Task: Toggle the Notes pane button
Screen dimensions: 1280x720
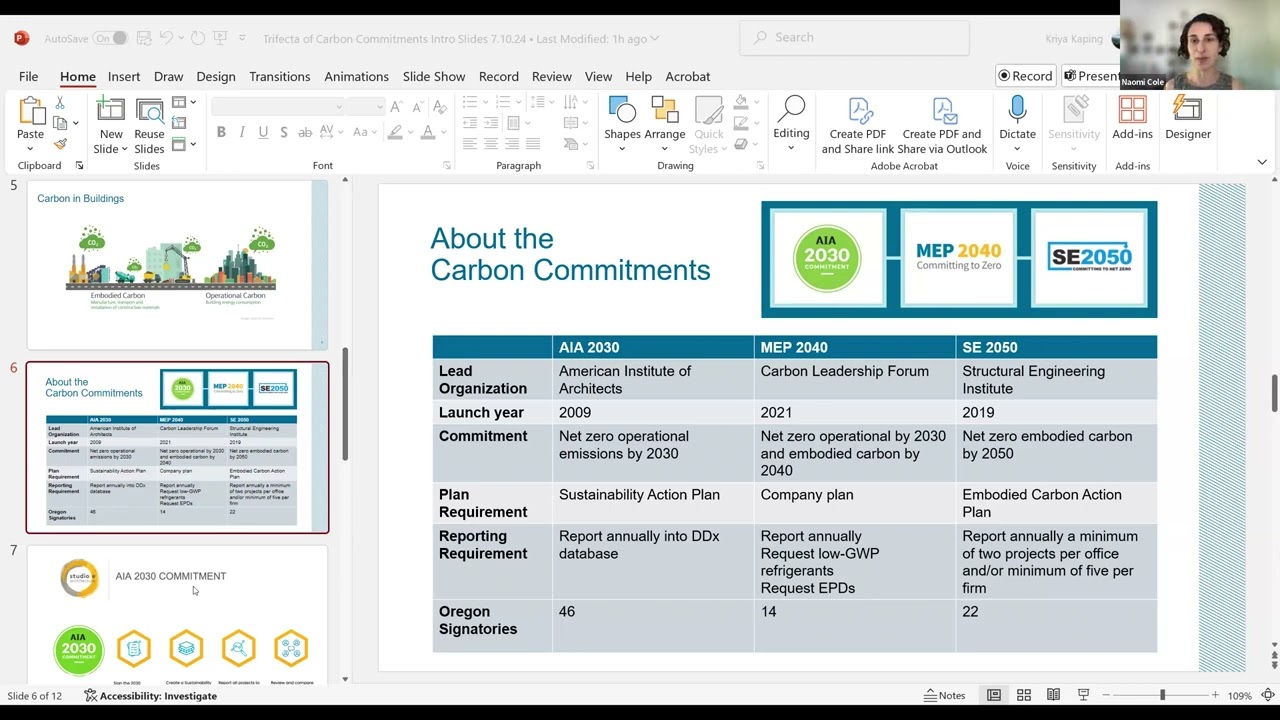Action: click(944, 695)
